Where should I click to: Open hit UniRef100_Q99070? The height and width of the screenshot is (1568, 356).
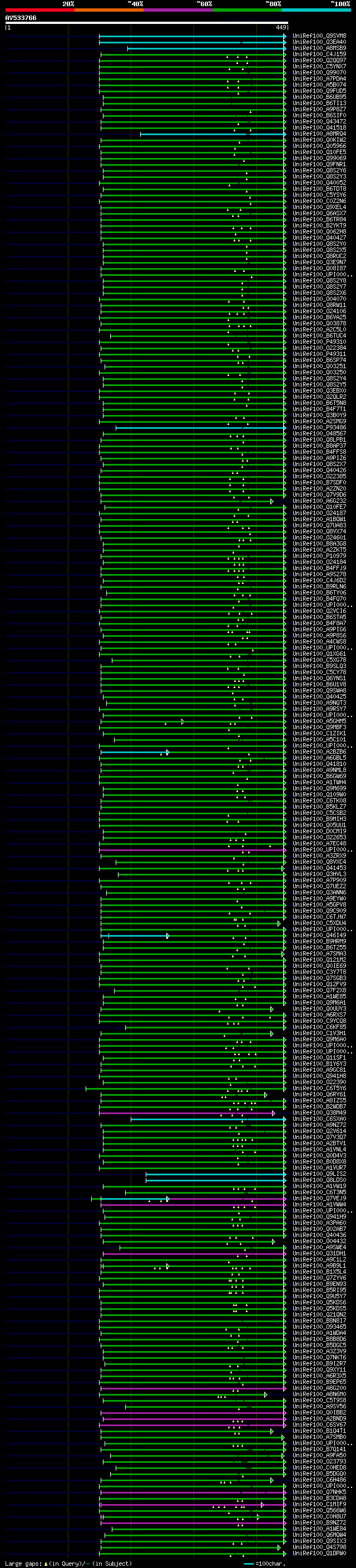click(x=319, y=72)
